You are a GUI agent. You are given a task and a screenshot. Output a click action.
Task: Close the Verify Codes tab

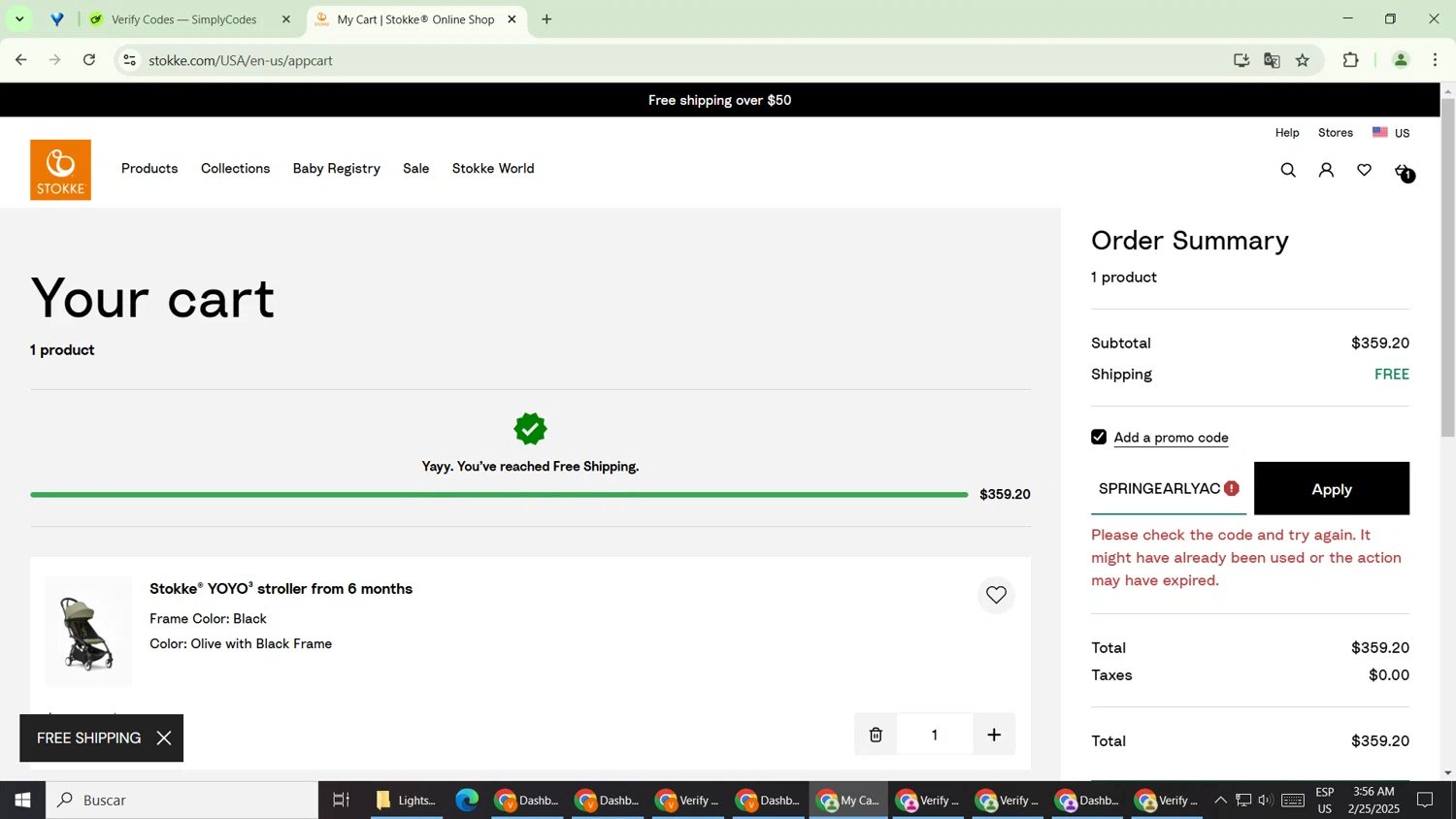tap(285, 19)
